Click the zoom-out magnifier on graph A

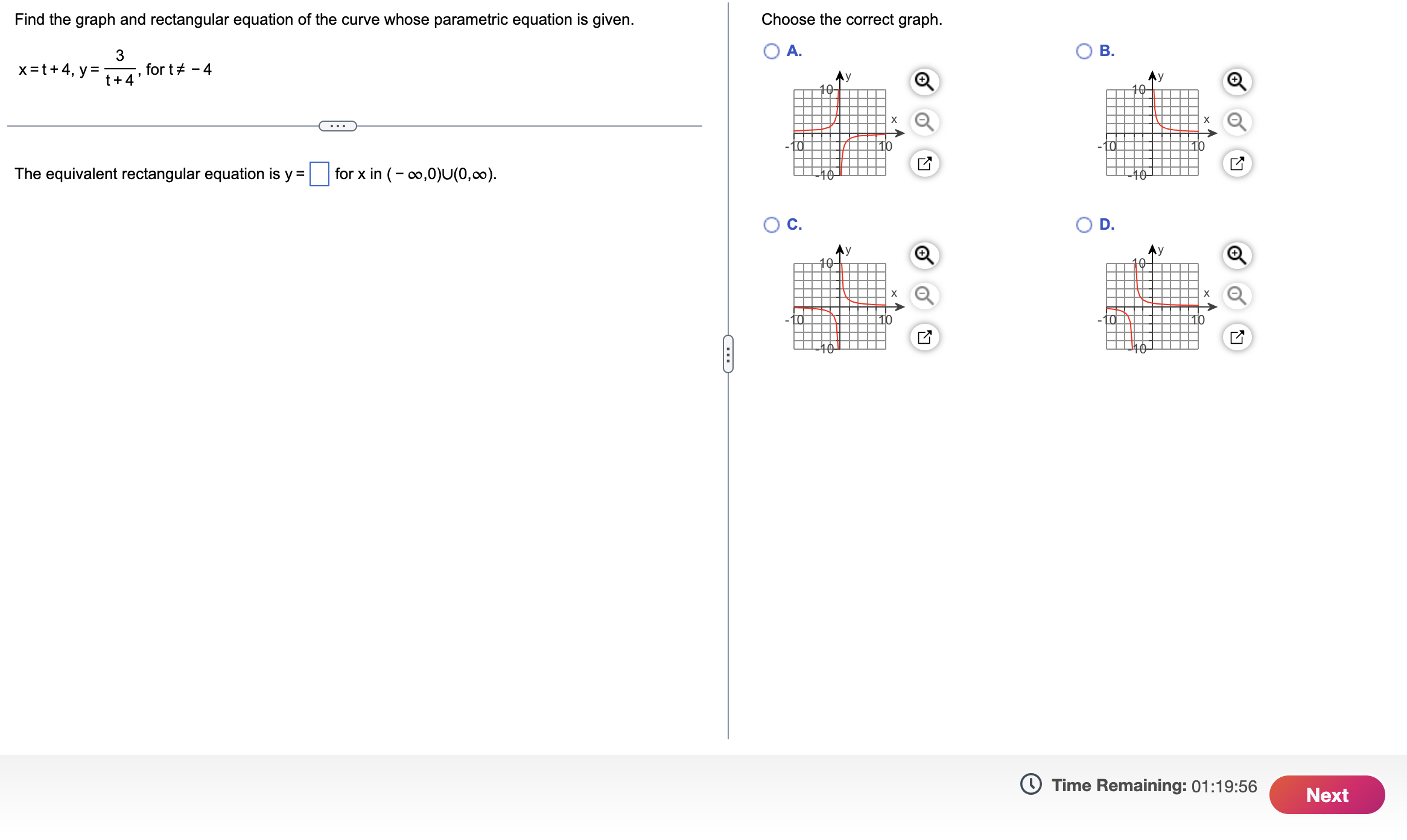click(x=924, y=122)
